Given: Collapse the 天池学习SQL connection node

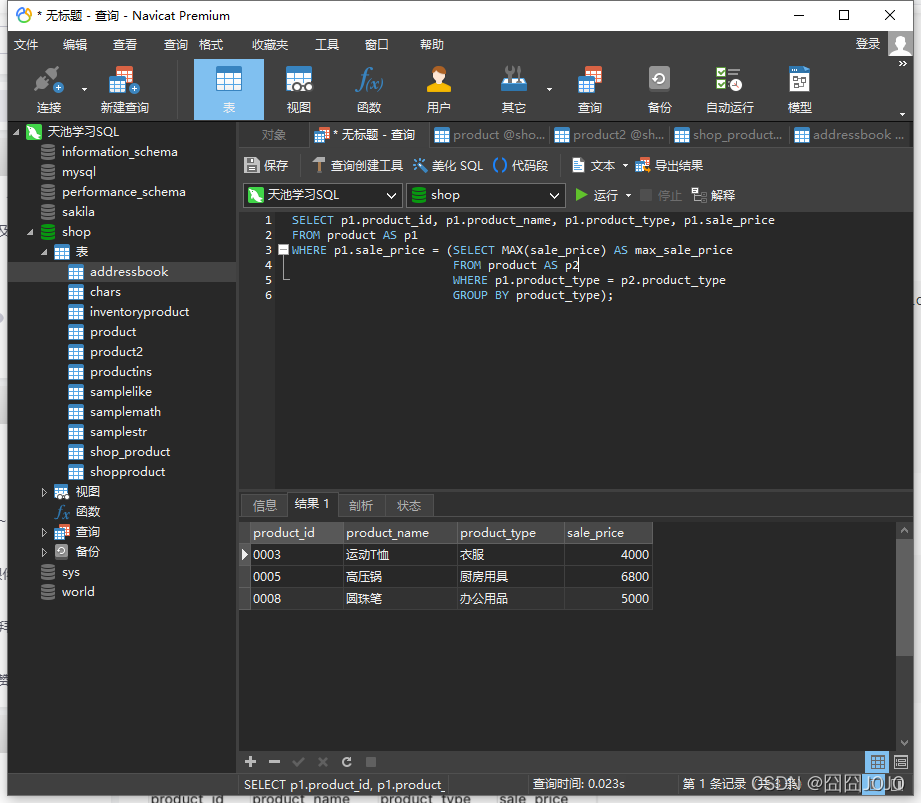Looking at the screenshot, I should 16,132.
